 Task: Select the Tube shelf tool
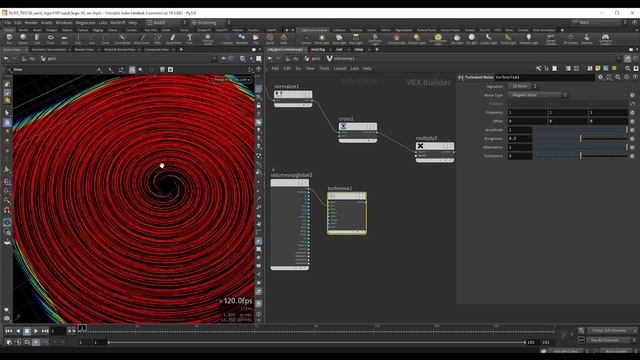37,39
